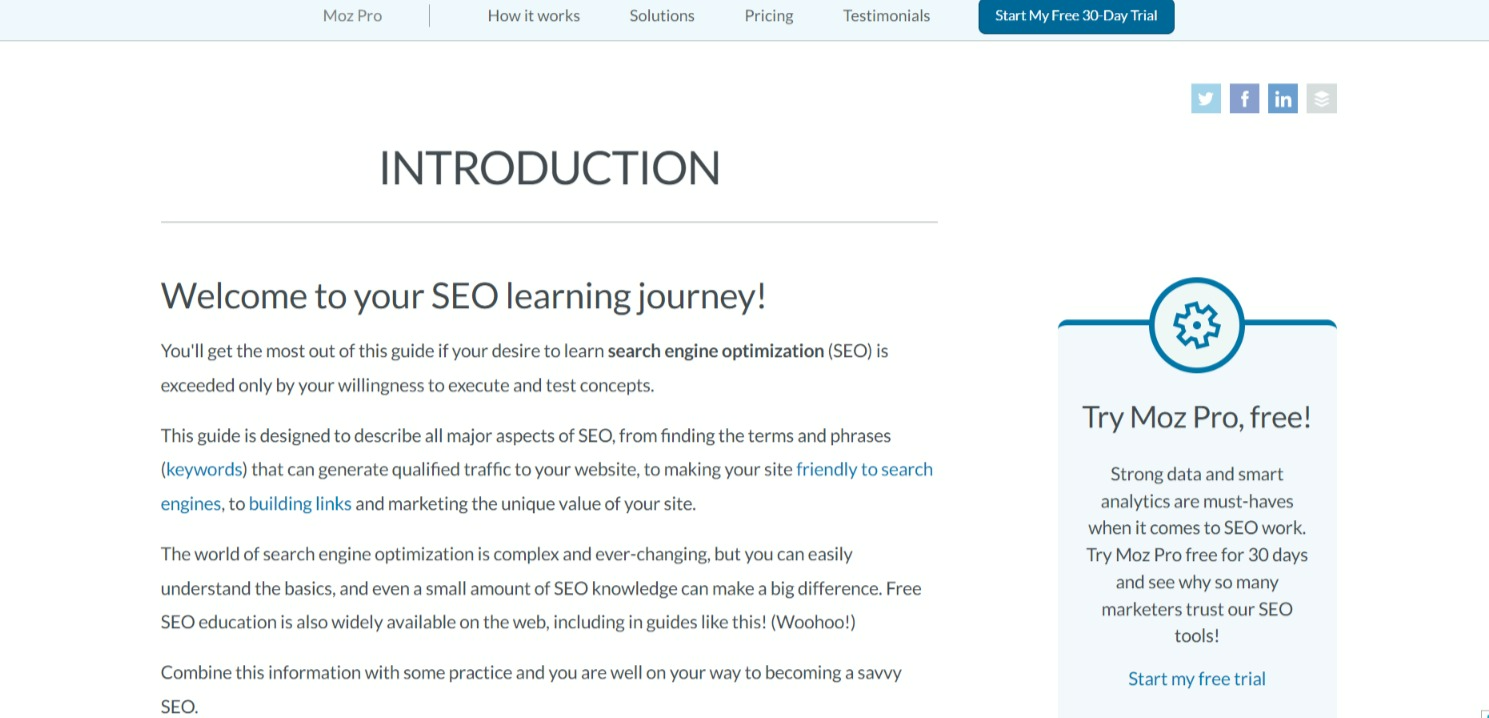
Task: Share the page on LinkedIn
Action: [x=1283, y=98]
